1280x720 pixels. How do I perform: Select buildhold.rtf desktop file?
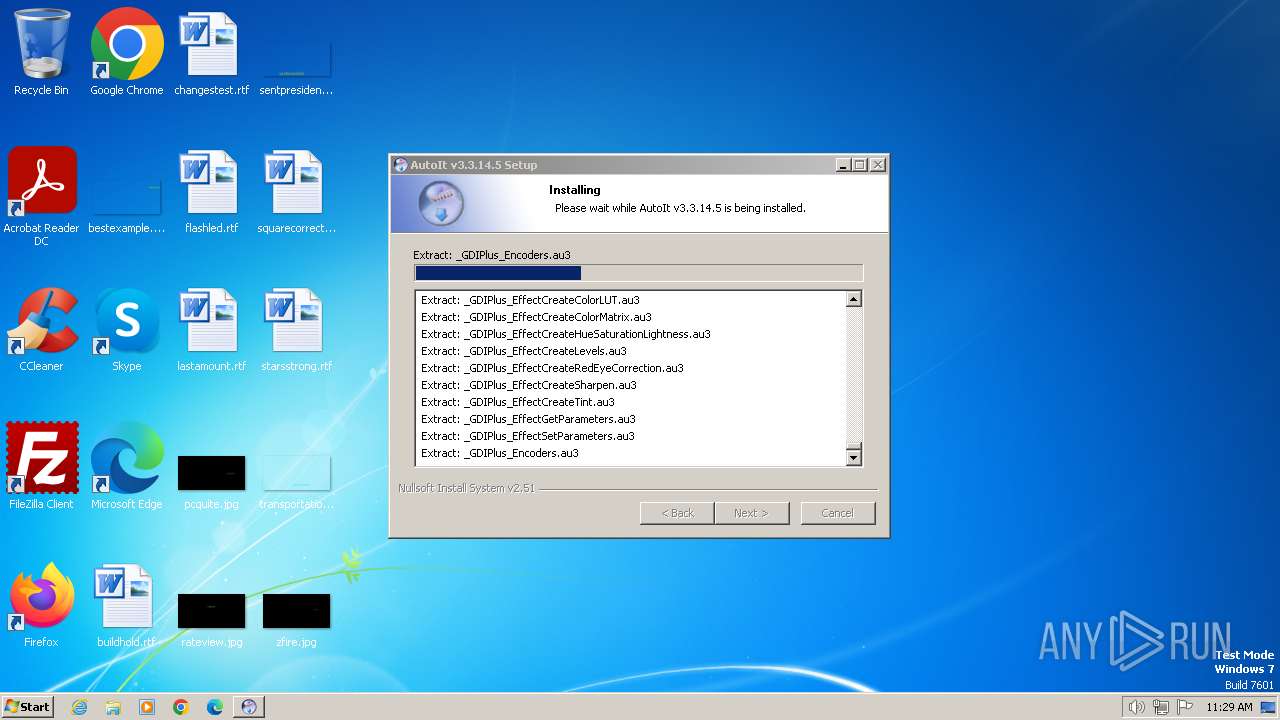point(127,605)
